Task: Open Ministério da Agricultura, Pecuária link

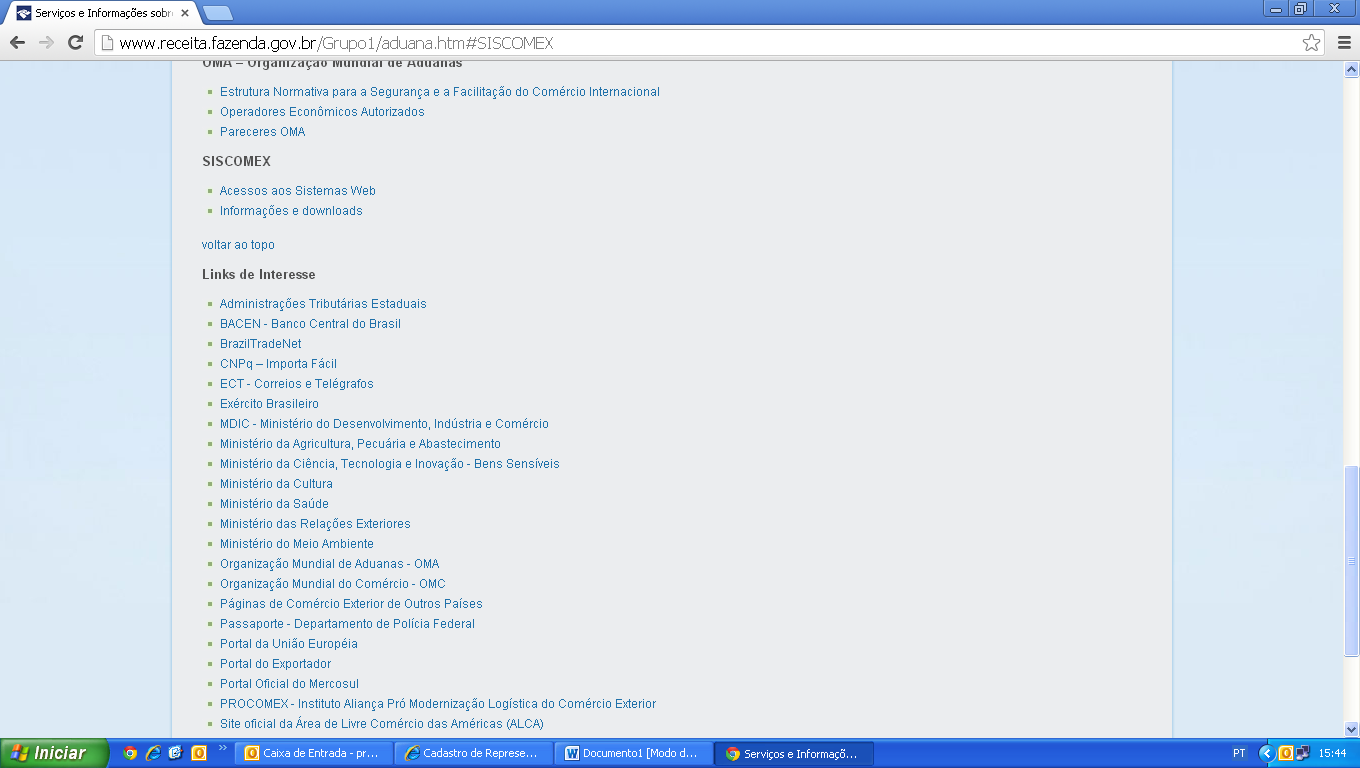Action: (x=360, y=443)
